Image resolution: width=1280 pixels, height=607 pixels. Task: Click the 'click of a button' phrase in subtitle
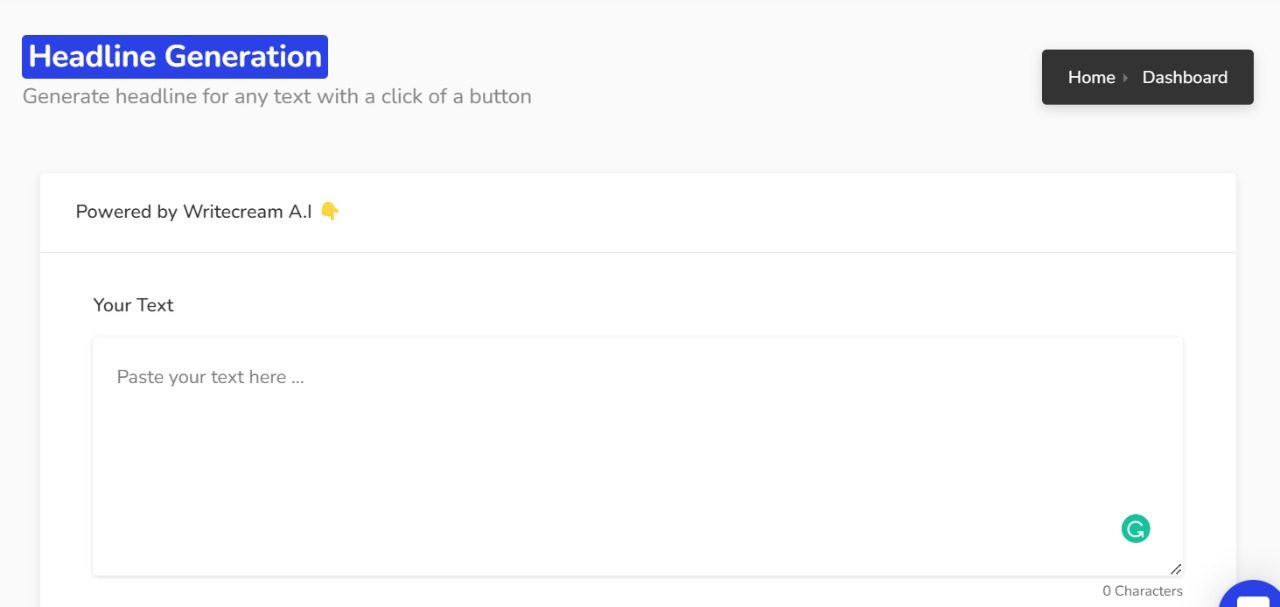tap(456, 97)
